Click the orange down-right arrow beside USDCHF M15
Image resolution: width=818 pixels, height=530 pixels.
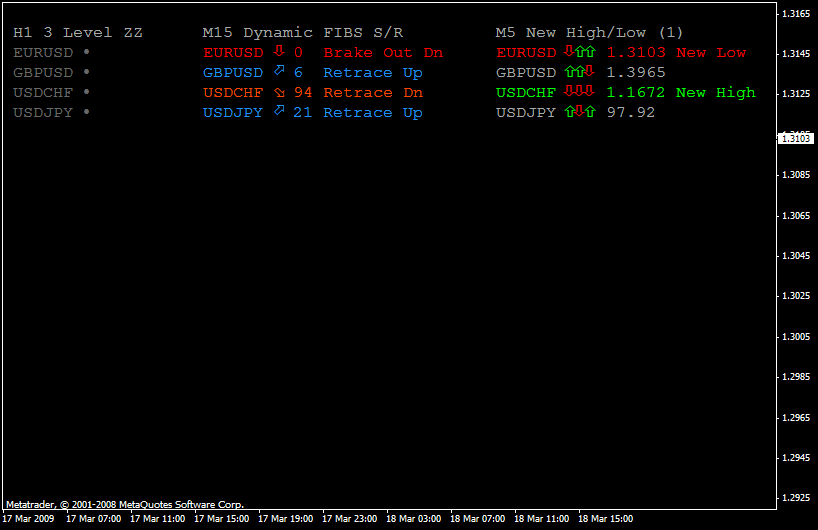(x=279, y=93)
